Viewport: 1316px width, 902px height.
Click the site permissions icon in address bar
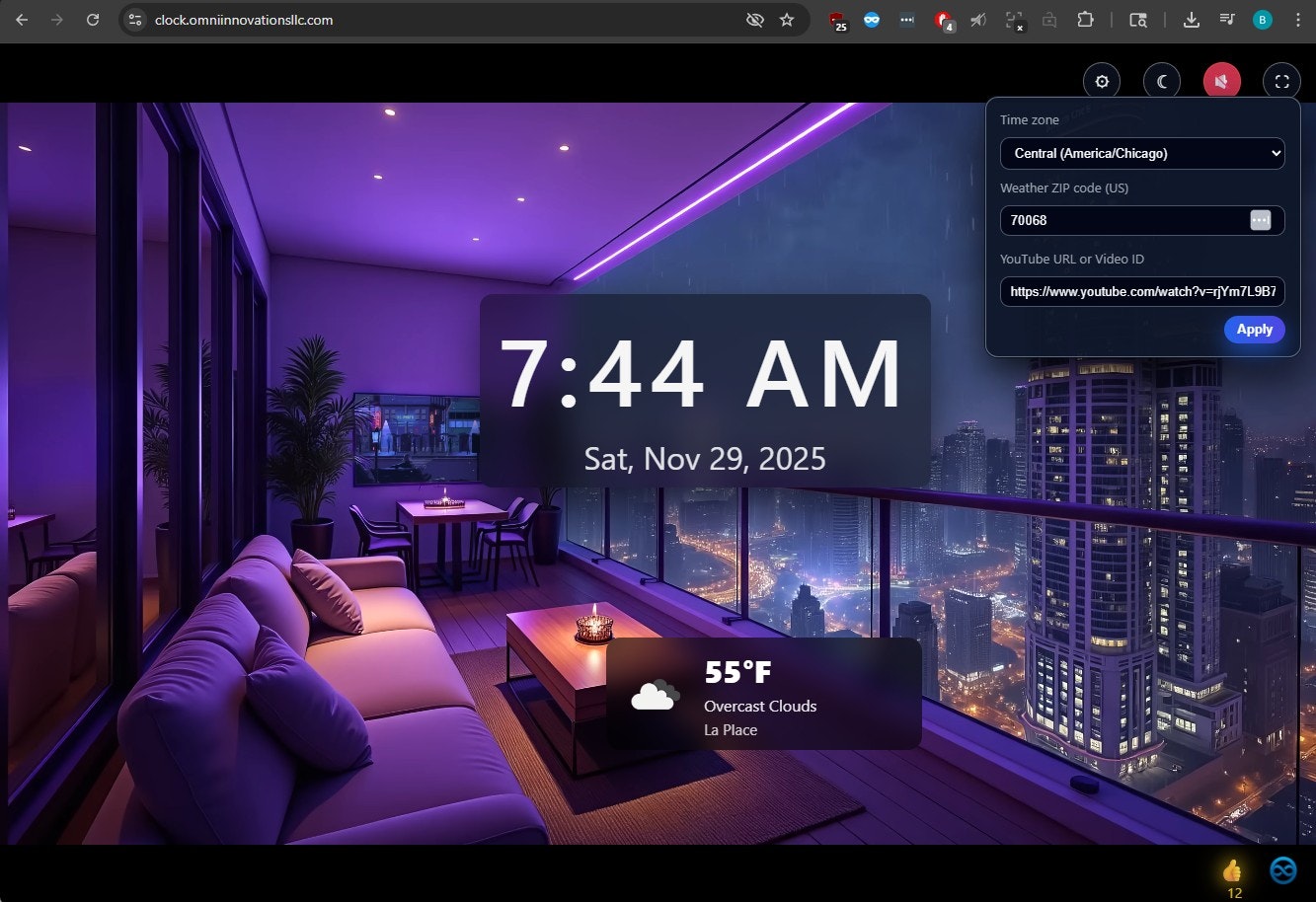[134, 20]
